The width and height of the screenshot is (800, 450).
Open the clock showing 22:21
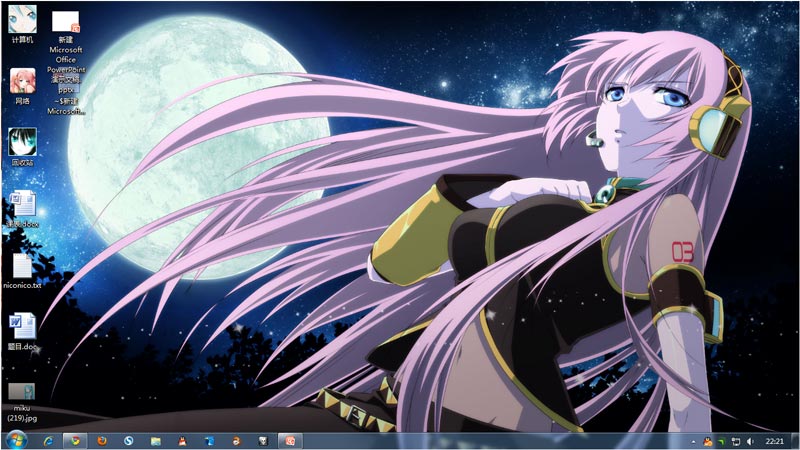click(x=774, y=441)
